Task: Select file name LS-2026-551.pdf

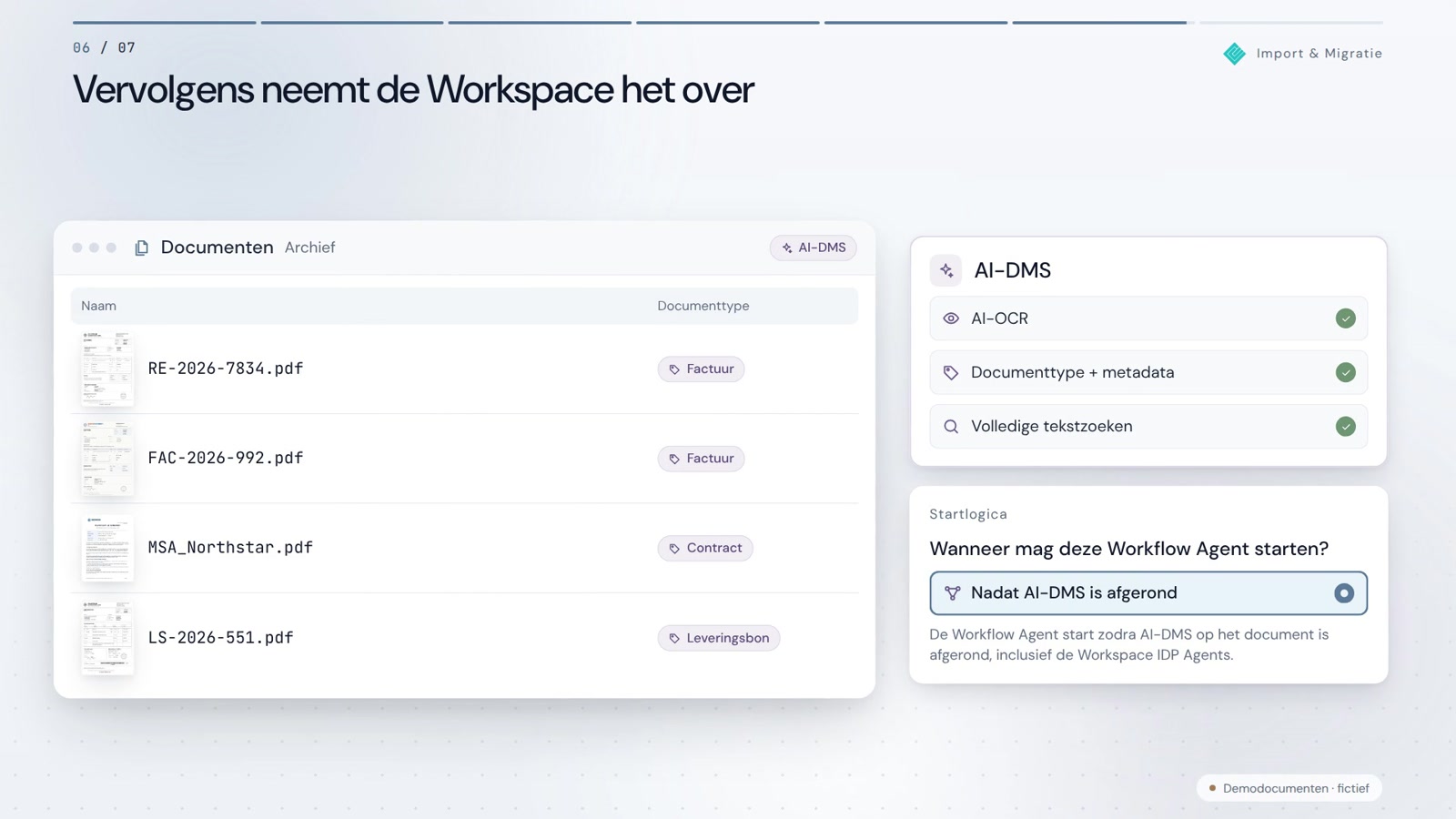Action: pos(220,637)
